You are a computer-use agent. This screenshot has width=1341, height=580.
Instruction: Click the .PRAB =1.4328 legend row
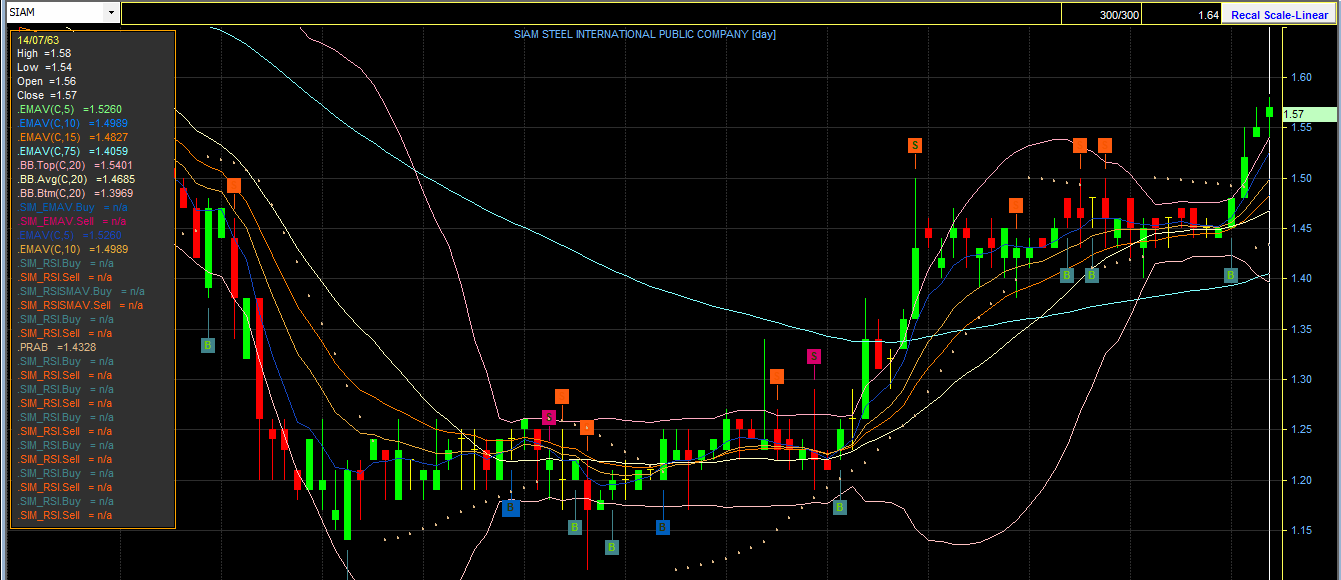click(x=57, y=347)
